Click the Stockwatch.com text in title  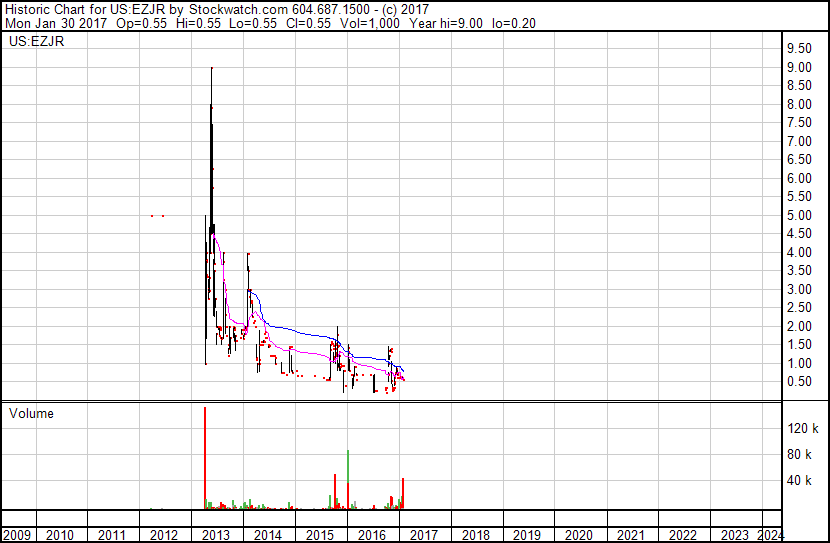pyautogui.click(x=238, y=10)
